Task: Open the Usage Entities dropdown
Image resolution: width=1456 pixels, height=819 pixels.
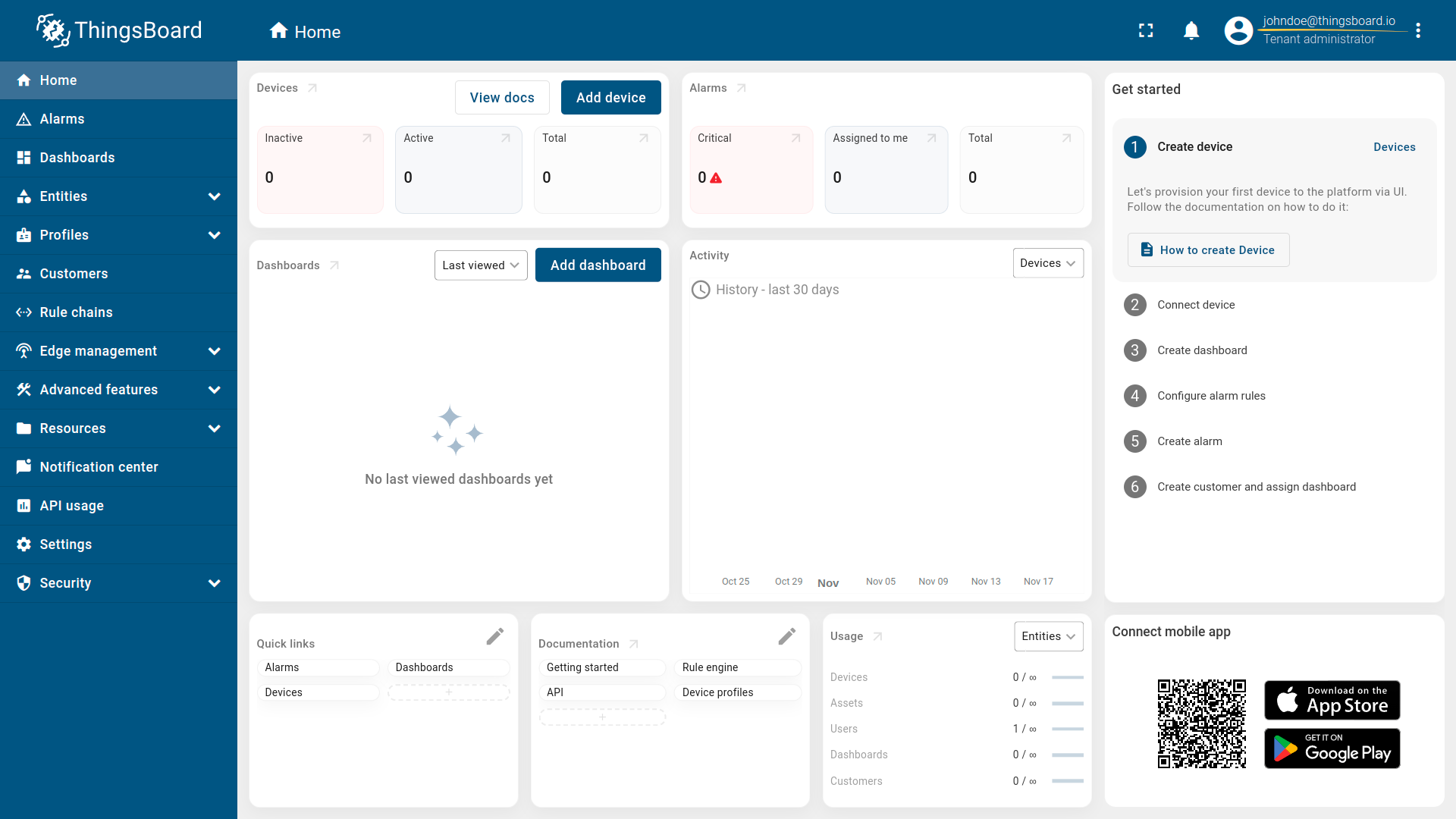Action: pyautogui.click(x=1048, y=636)
